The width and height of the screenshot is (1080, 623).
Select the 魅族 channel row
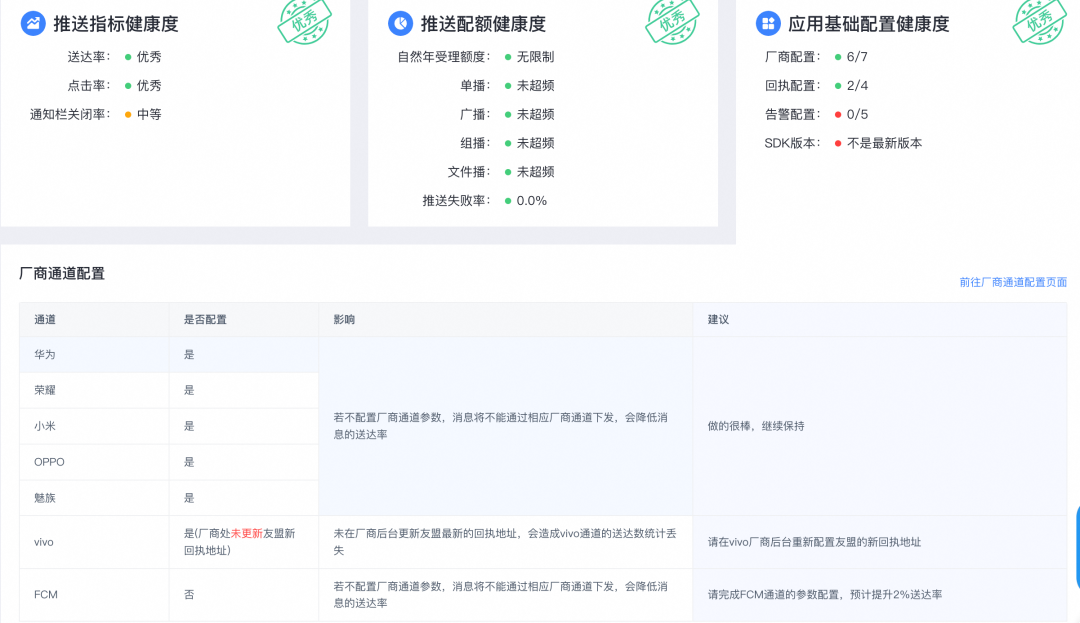click(169, 498)
